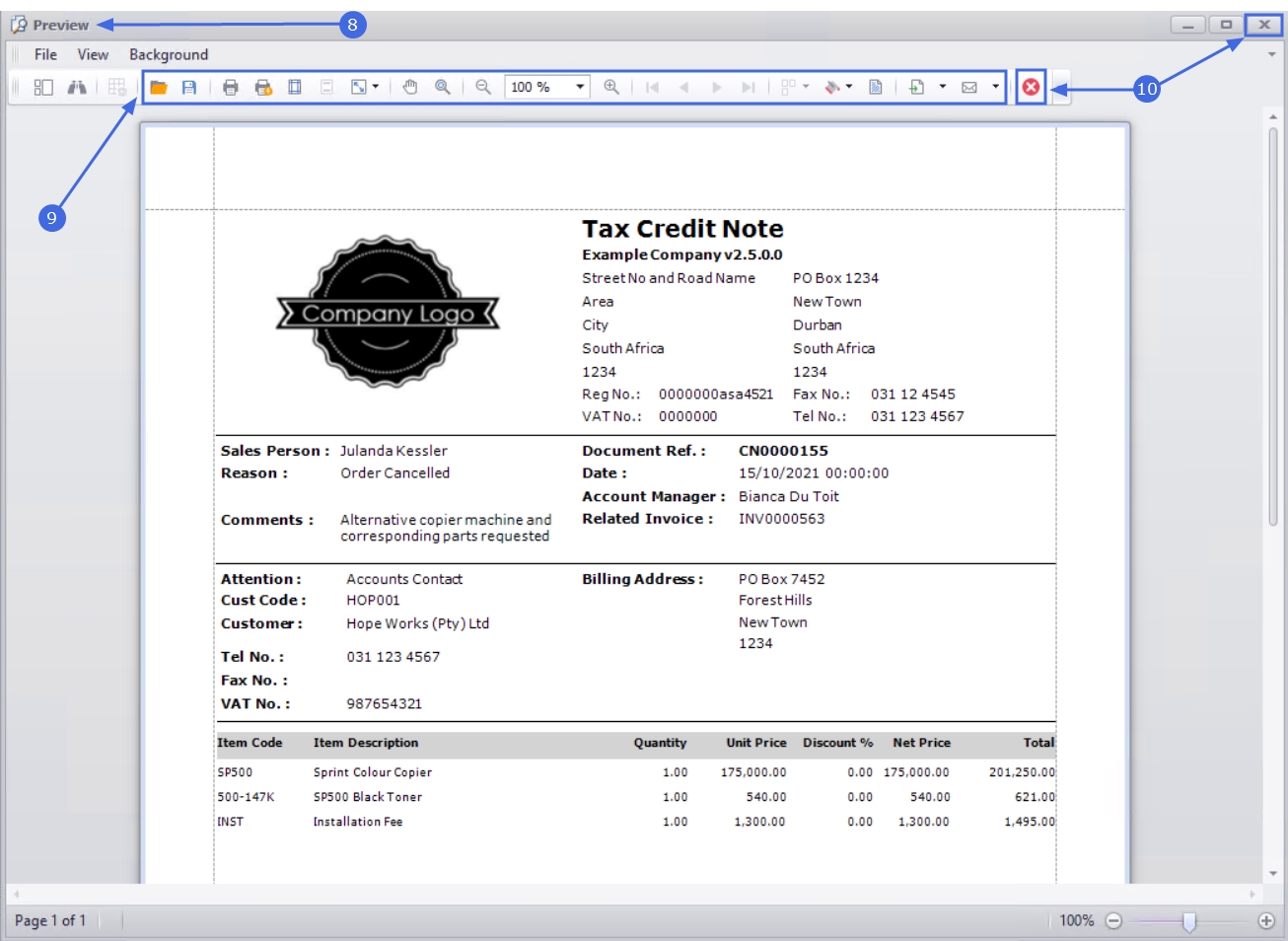Click the Print icon
1288x941 pixels.
coord(231,87)
